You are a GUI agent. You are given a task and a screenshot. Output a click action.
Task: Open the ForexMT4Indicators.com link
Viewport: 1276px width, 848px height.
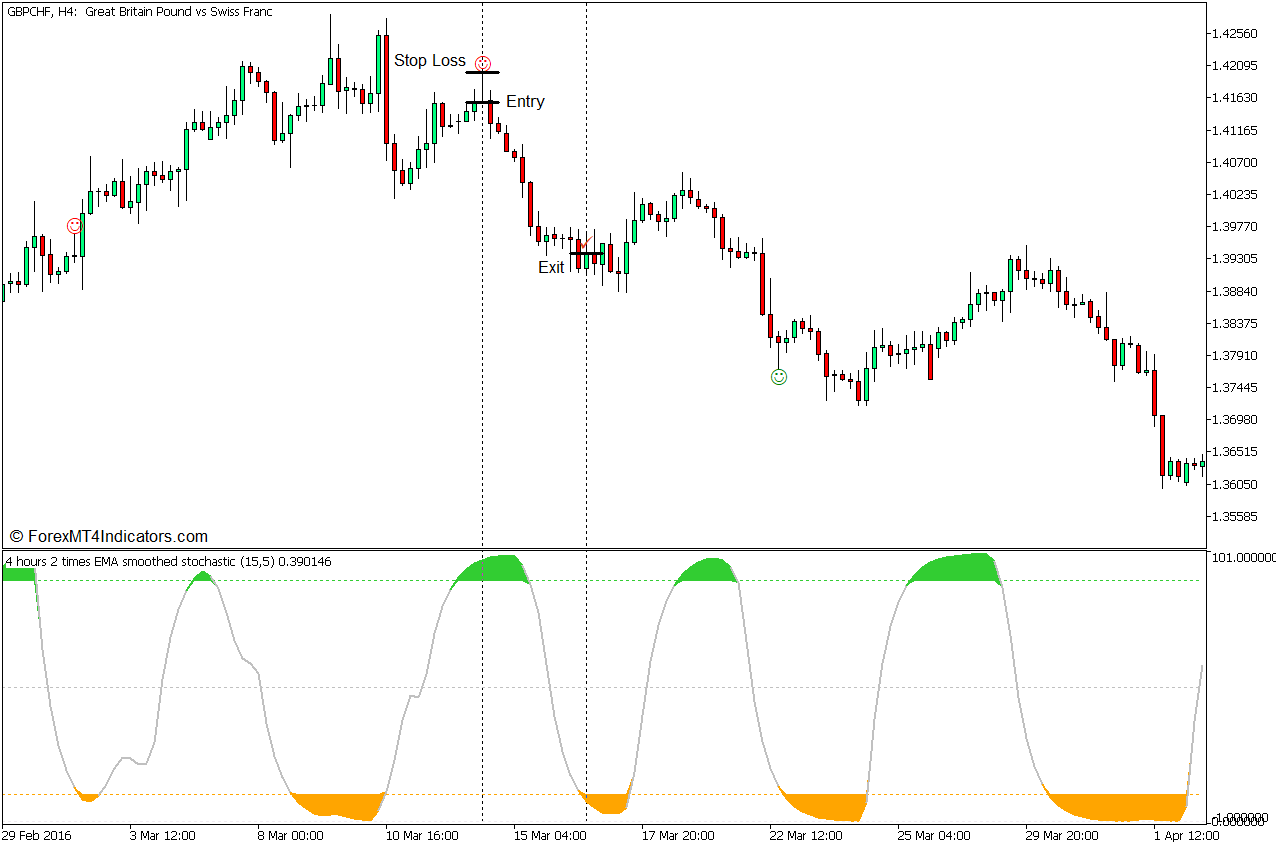[x=117, y=535]
